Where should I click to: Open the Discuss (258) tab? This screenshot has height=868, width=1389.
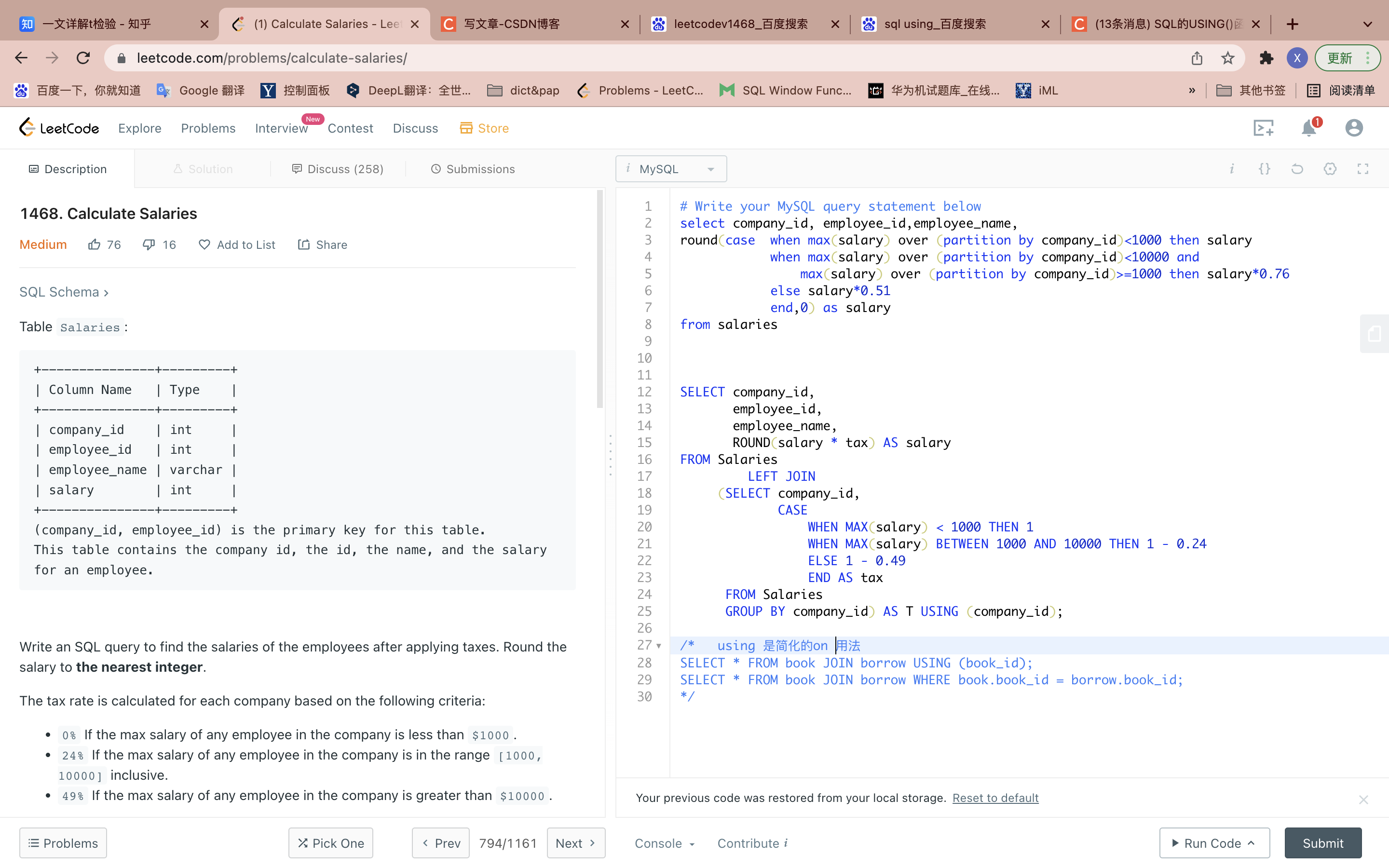(x=338, y=169)
